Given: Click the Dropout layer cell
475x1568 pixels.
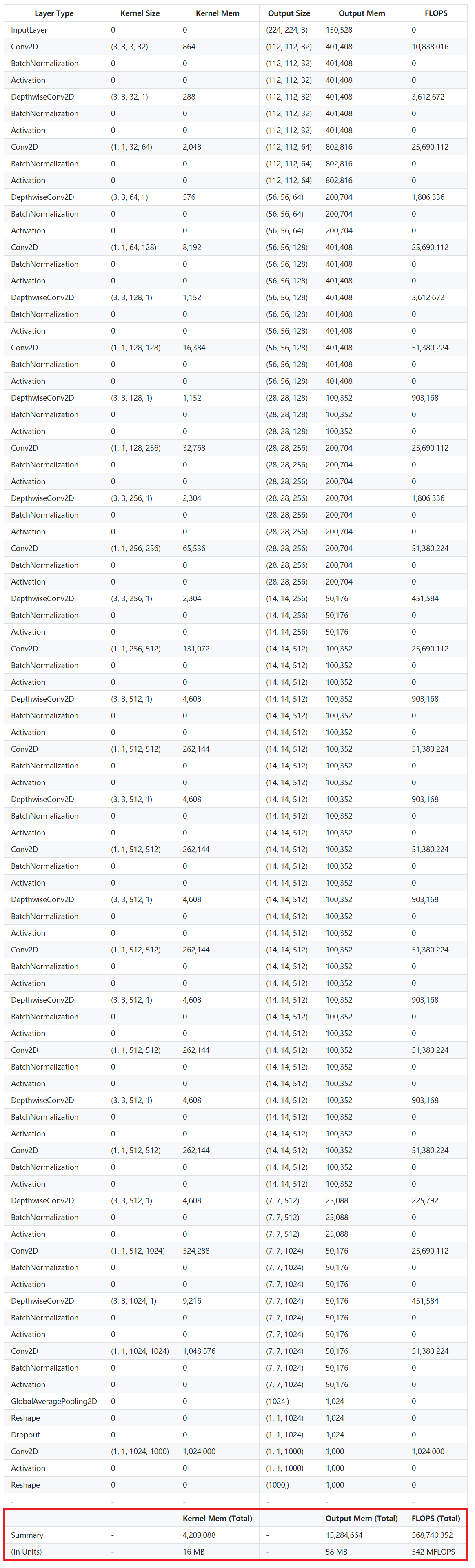Looking at the screenshot, I should [25, 1434].
